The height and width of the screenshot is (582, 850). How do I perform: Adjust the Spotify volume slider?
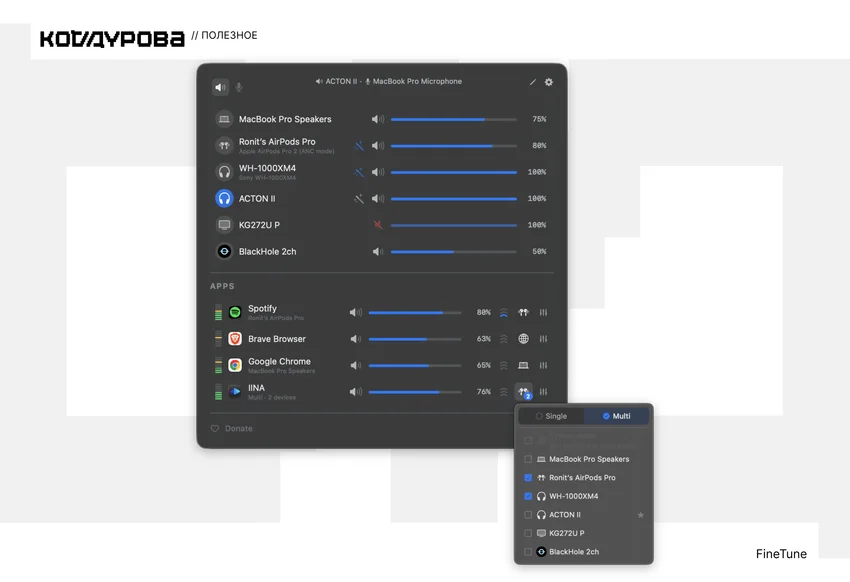pos(415,313)
